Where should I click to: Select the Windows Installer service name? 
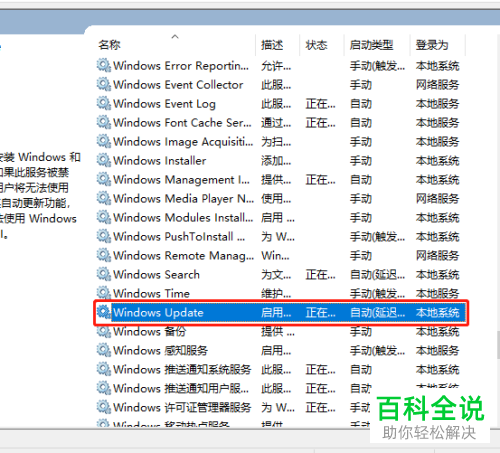(x=160, y=161)
